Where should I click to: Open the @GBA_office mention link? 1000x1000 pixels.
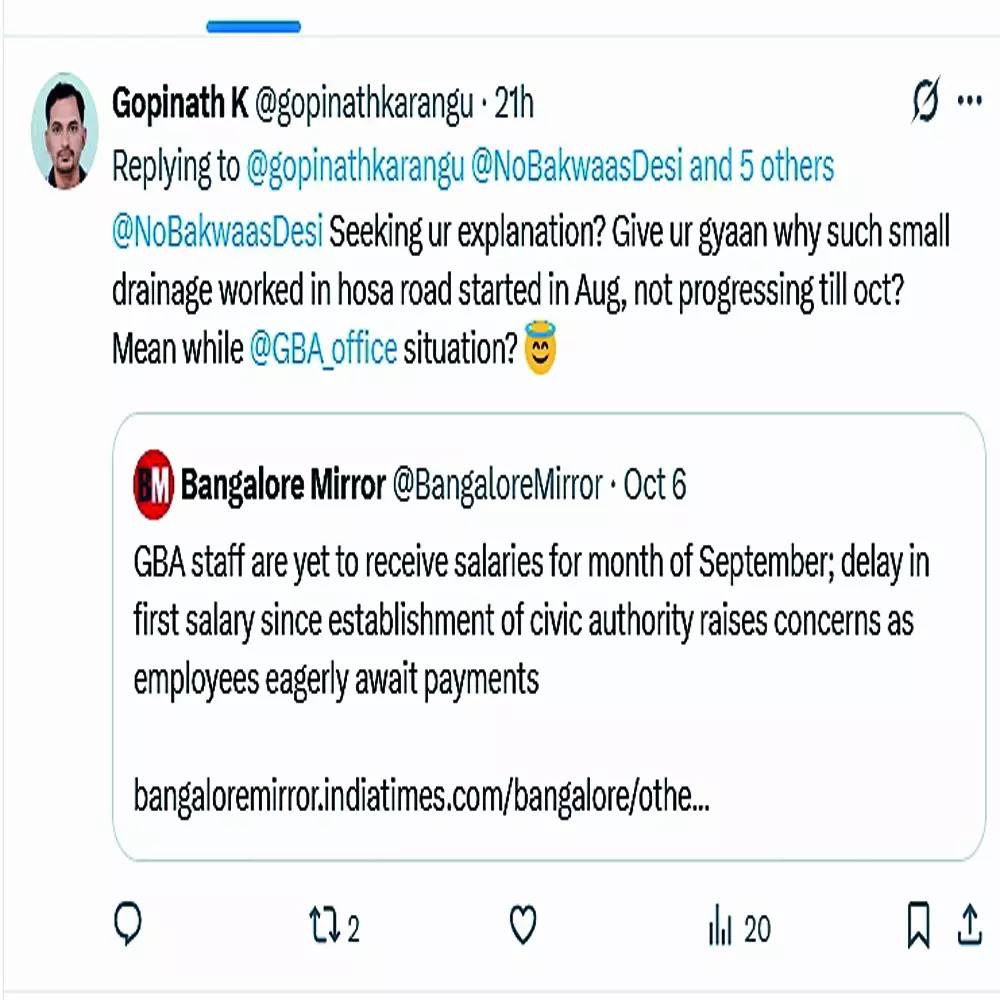[x=322, y=348]
